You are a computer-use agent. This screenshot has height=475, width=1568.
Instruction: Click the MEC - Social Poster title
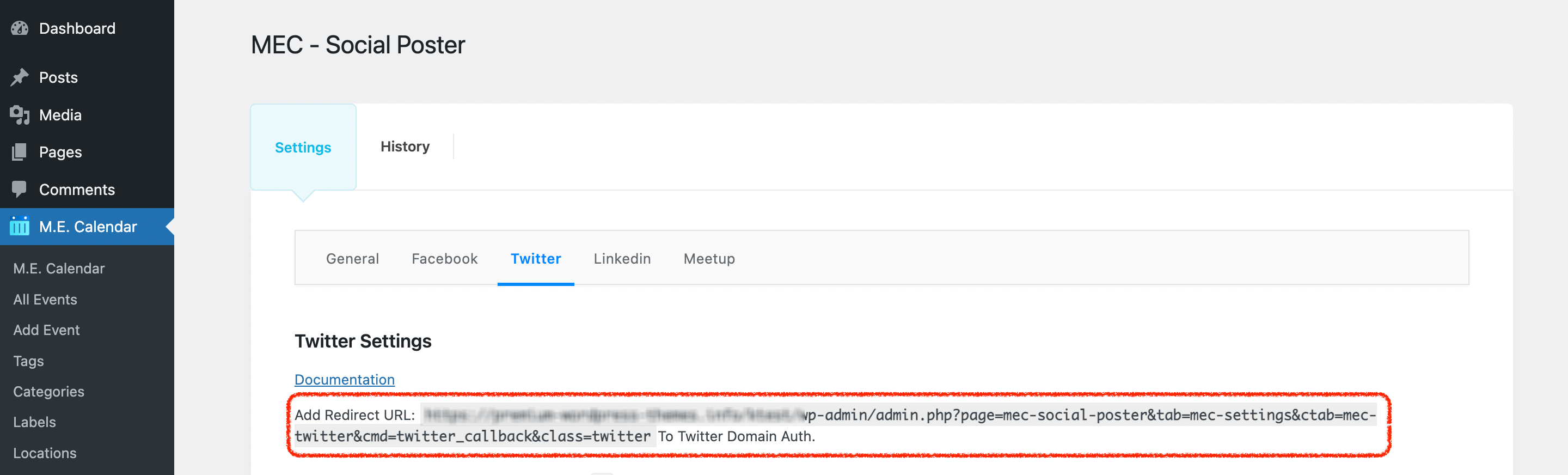pyautogui.click(x=358, y=45)
